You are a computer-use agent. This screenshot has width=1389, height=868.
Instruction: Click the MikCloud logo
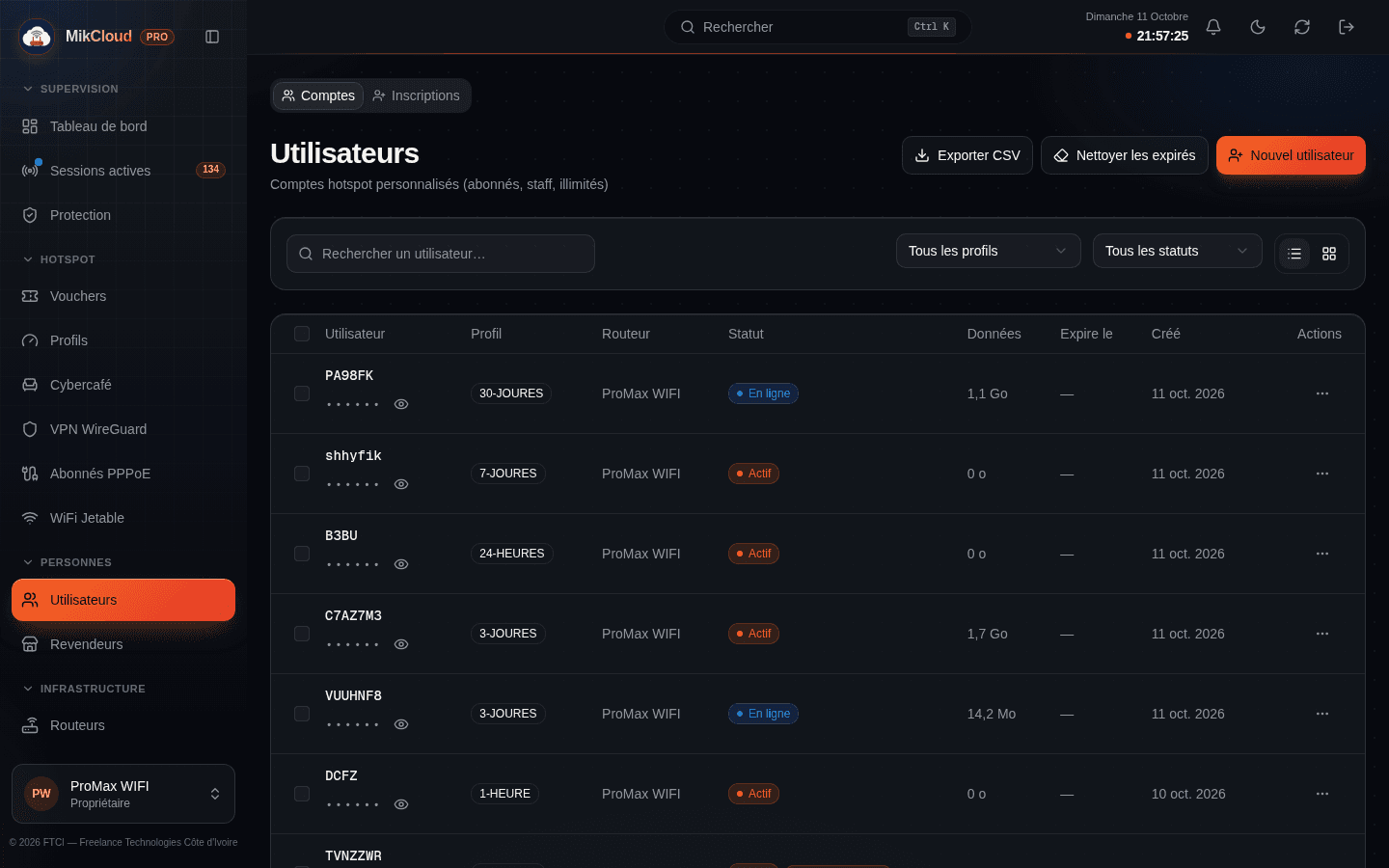[x=37, y=37]
